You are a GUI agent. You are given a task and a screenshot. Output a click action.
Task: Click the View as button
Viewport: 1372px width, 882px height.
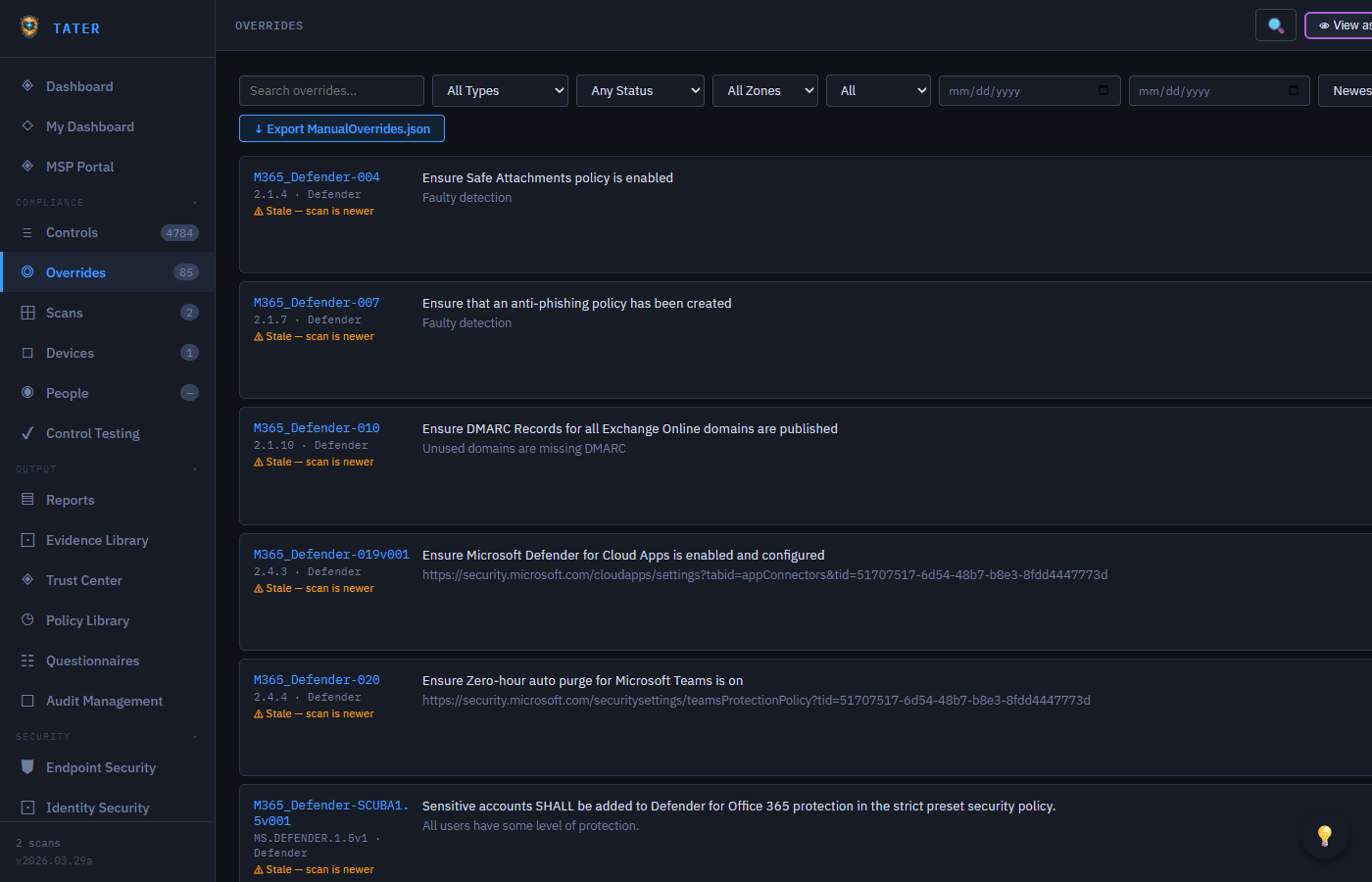[1339, 25]
